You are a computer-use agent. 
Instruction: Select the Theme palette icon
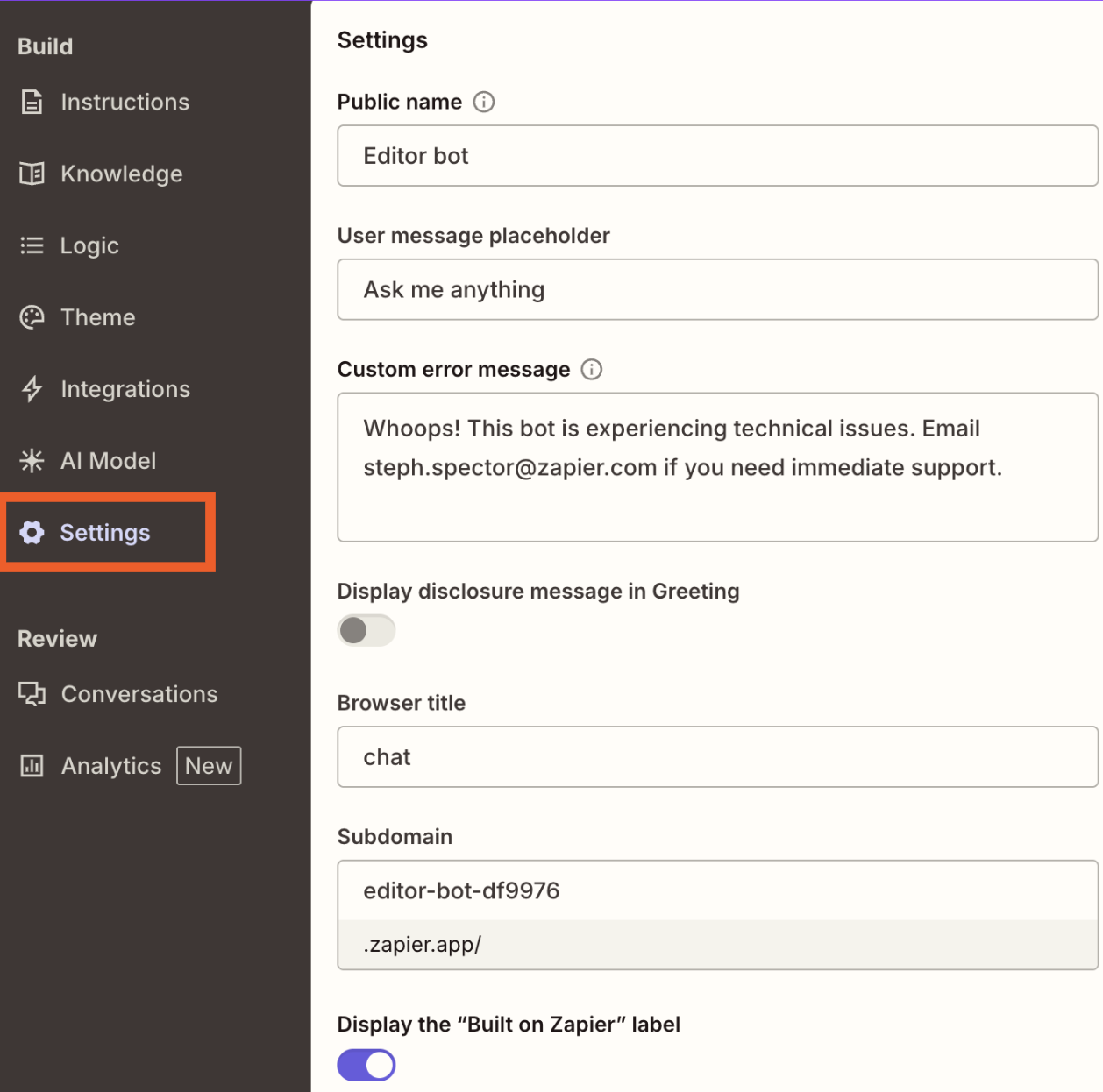point(31,317)
